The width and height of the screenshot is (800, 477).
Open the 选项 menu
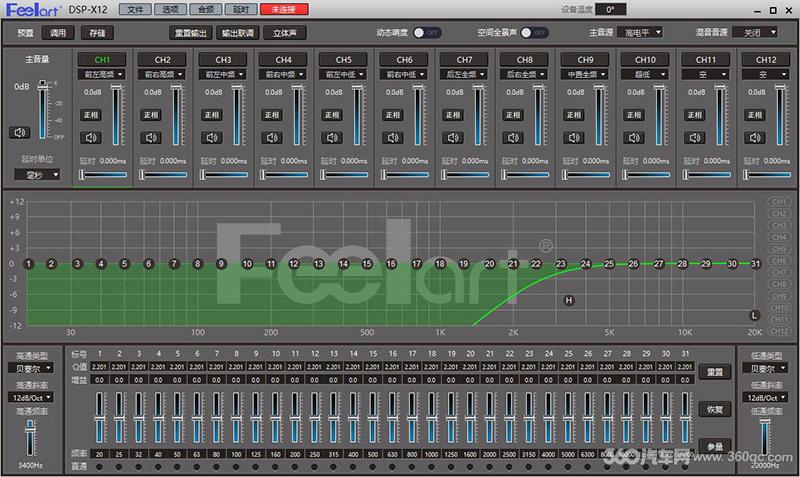click(170, 9)
